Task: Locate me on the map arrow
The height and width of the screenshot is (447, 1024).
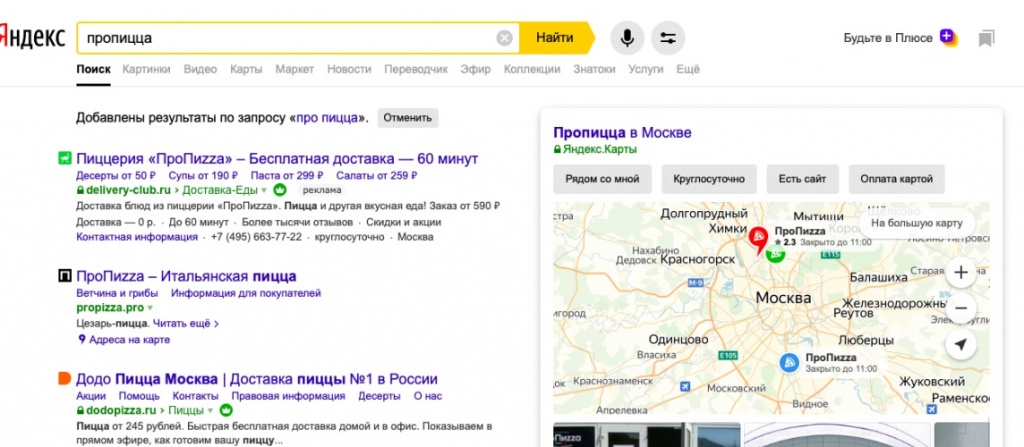Action: point(961,344)
